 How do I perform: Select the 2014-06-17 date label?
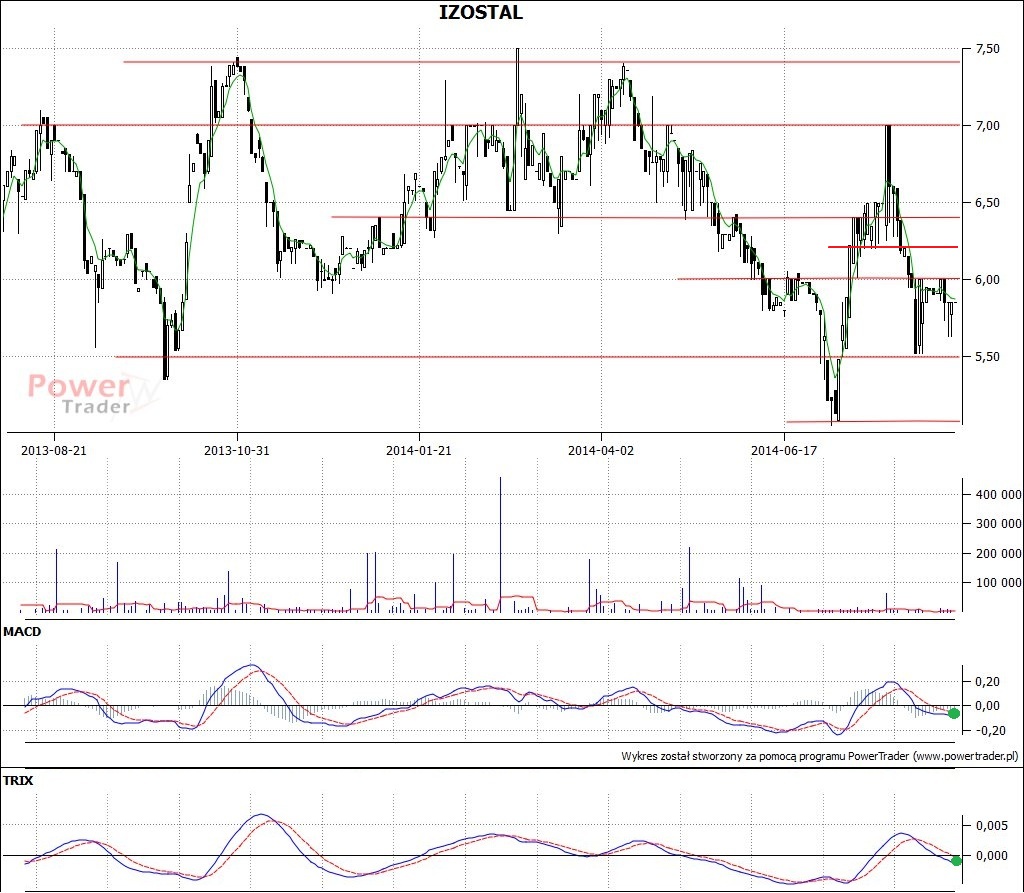[x=784, y=451]
